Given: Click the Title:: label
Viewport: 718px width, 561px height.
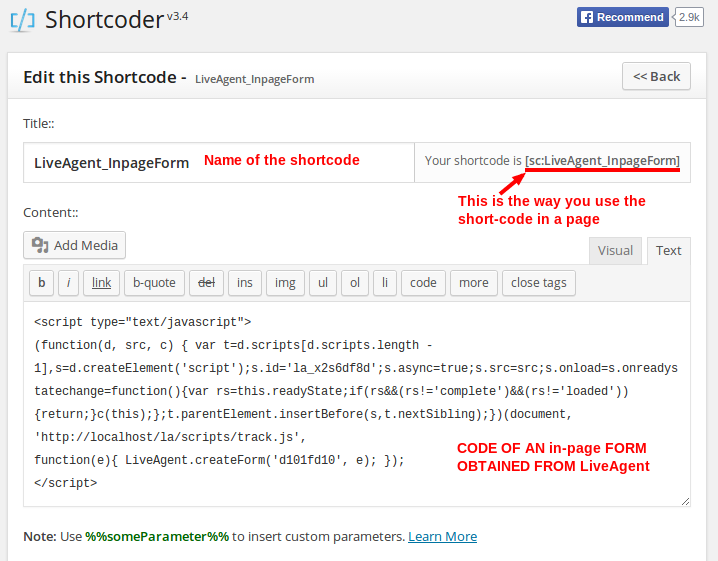Looking at the screenshot, I should pos(39,124).
